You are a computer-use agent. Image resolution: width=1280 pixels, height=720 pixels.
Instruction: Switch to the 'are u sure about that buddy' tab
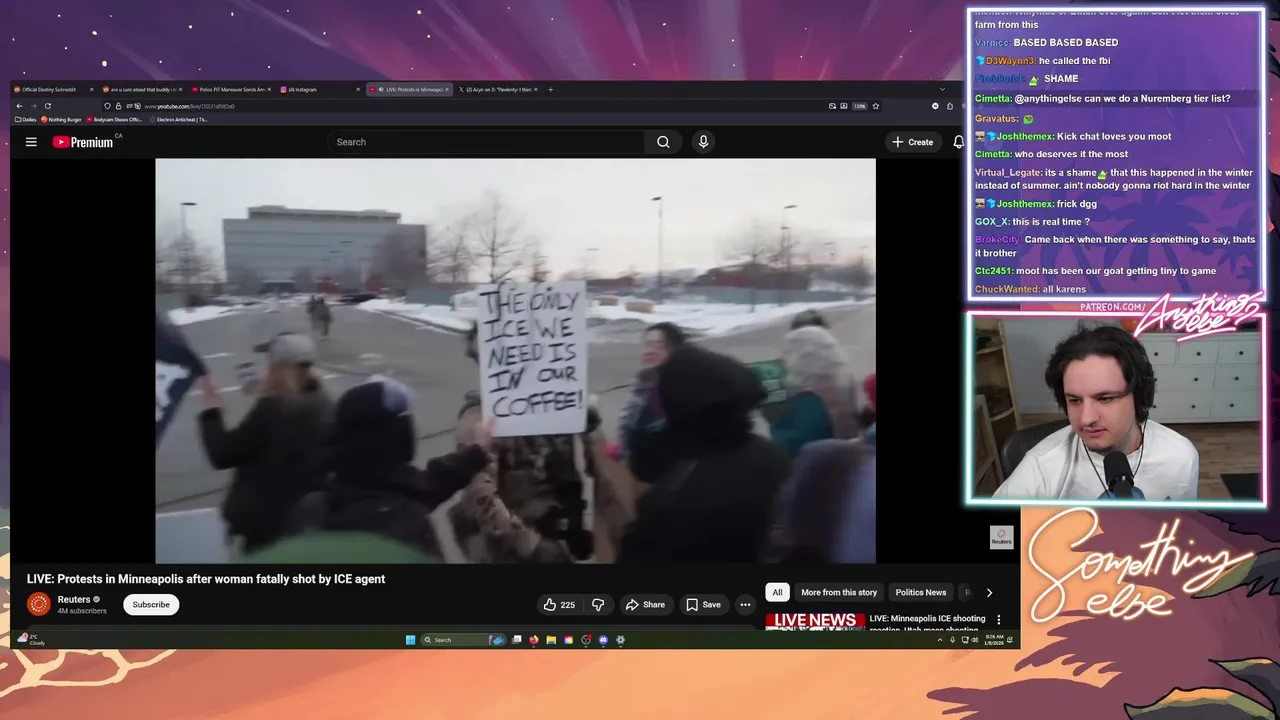click(140, 89)
